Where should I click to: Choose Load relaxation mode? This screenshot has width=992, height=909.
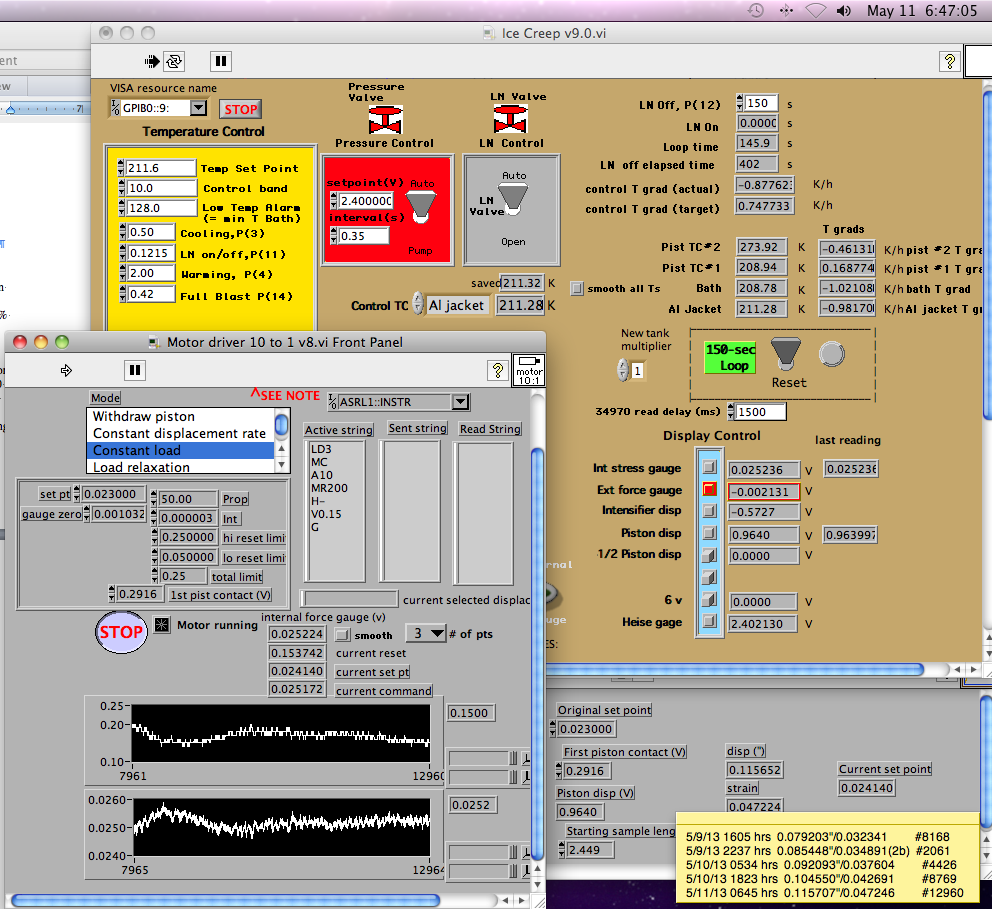[141, 467]
